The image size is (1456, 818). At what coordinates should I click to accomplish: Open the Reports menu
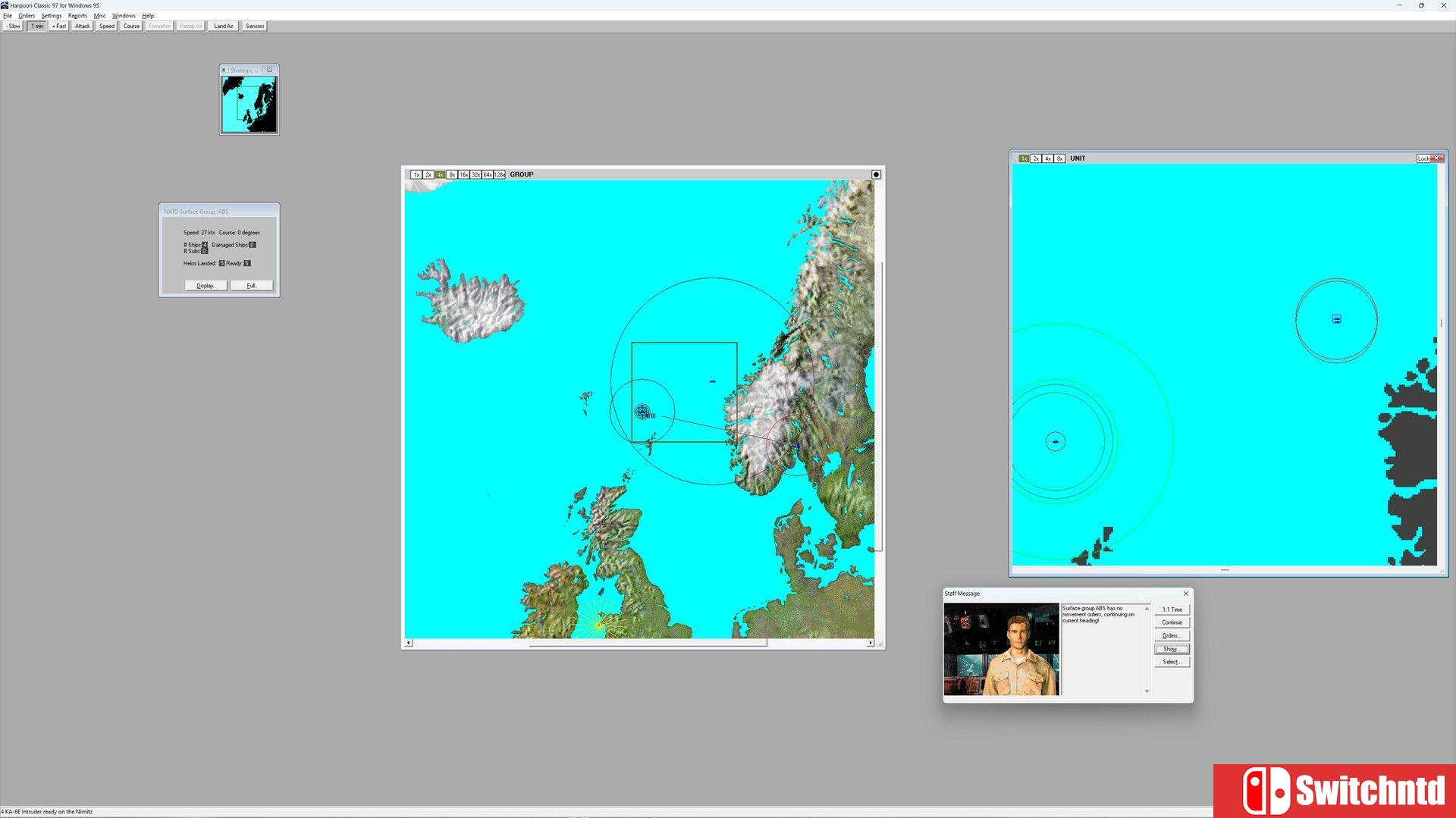[x=77, y=15]
